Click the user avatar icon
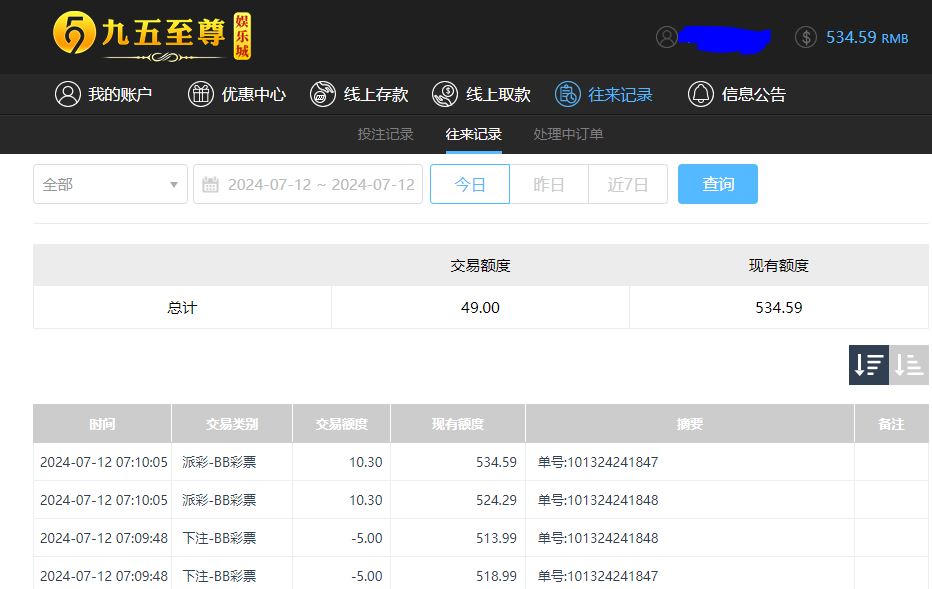932x589 pixels. pos(667,37)
